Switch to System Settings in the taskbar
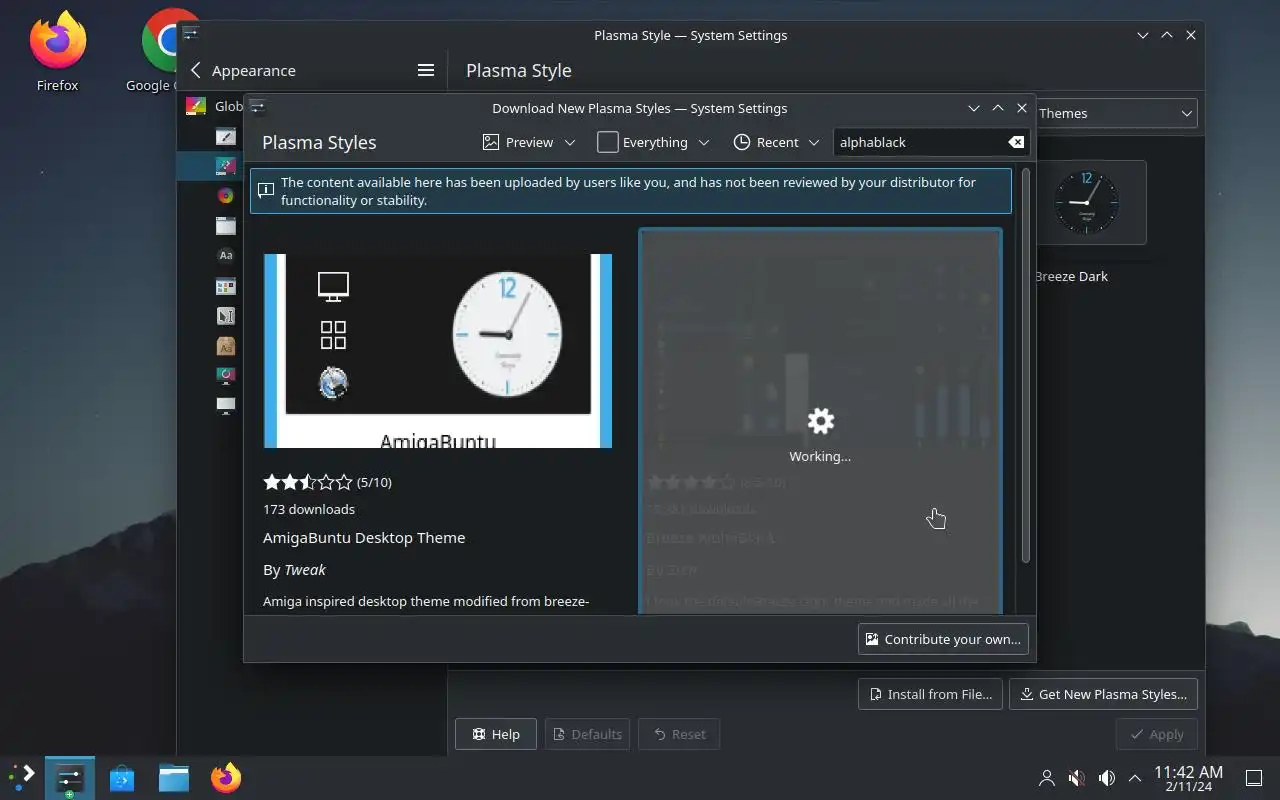The width and height of the screenshot is (1280, 800). click(70, 777)
